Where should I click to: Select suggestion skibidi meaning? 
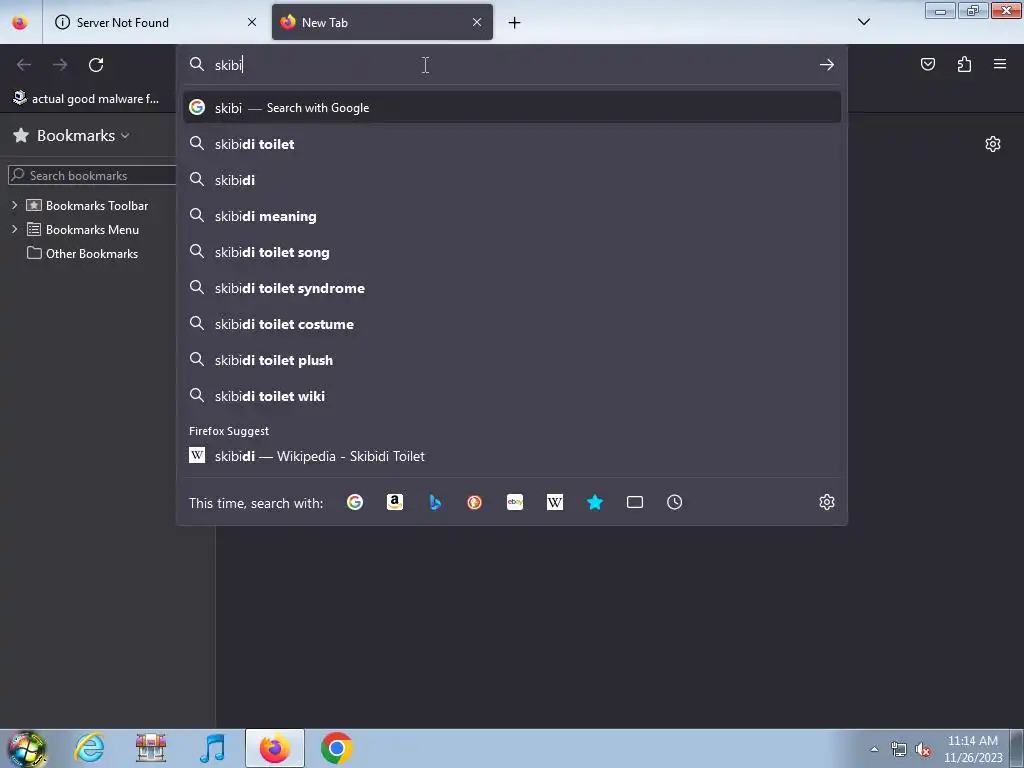(512, 216)
